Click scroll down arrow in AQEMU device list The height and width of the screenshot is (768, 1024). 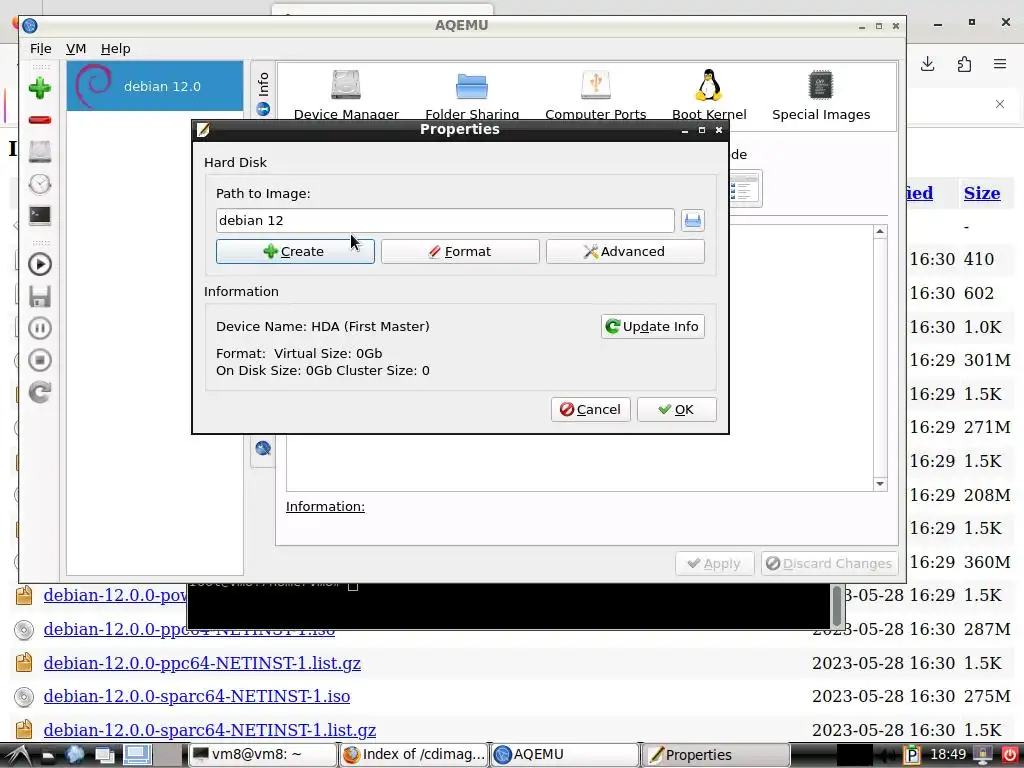tap(880, 484)
